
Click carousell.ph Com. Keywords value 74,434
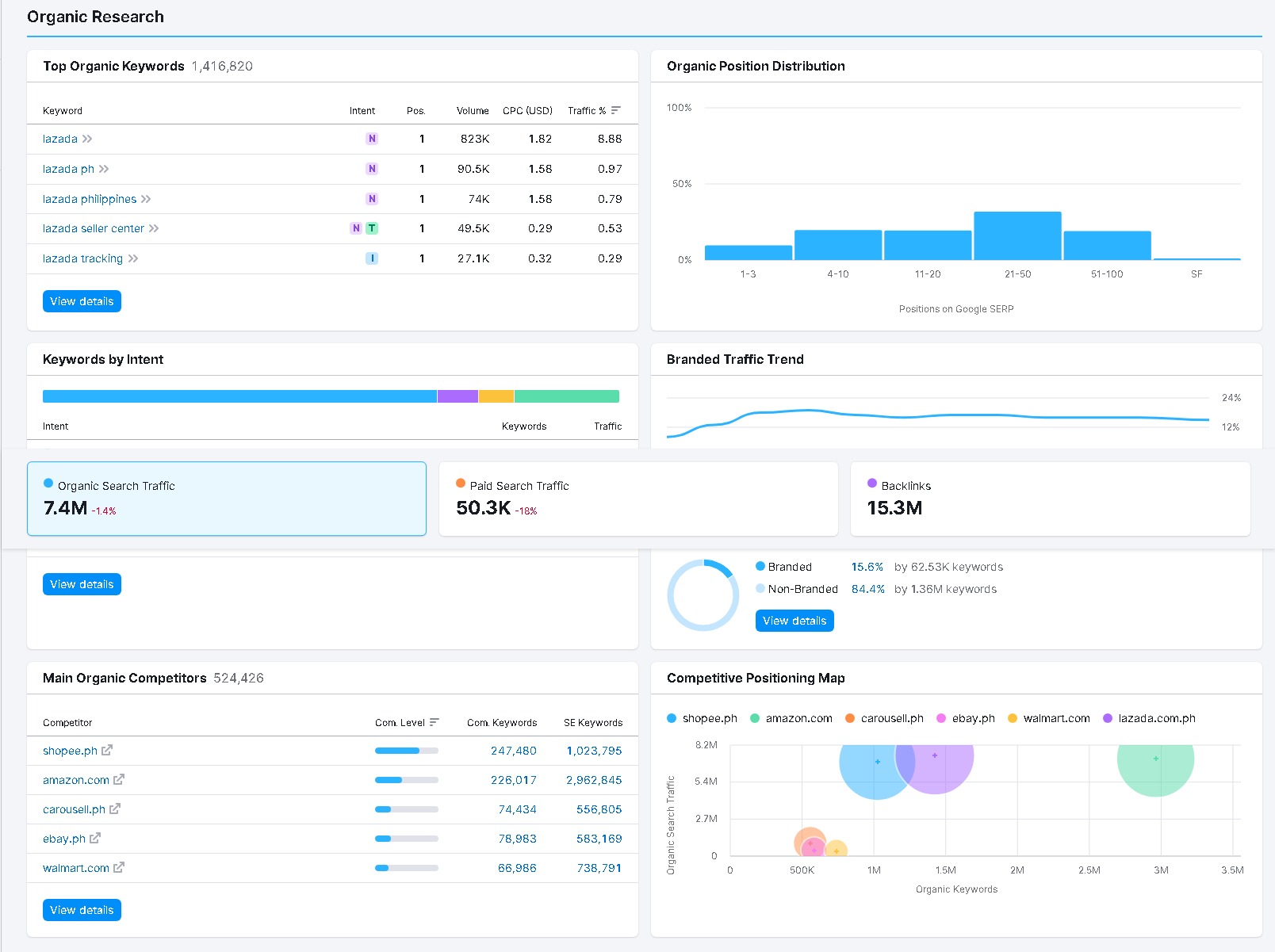coord(517,809)
